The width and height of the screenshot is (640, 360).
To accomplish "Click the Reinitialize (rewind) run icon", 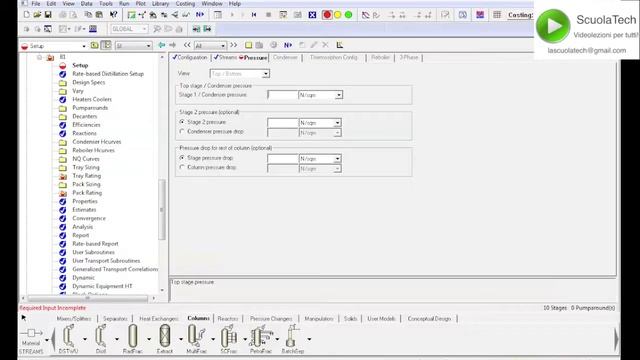I will click(254, 15).
